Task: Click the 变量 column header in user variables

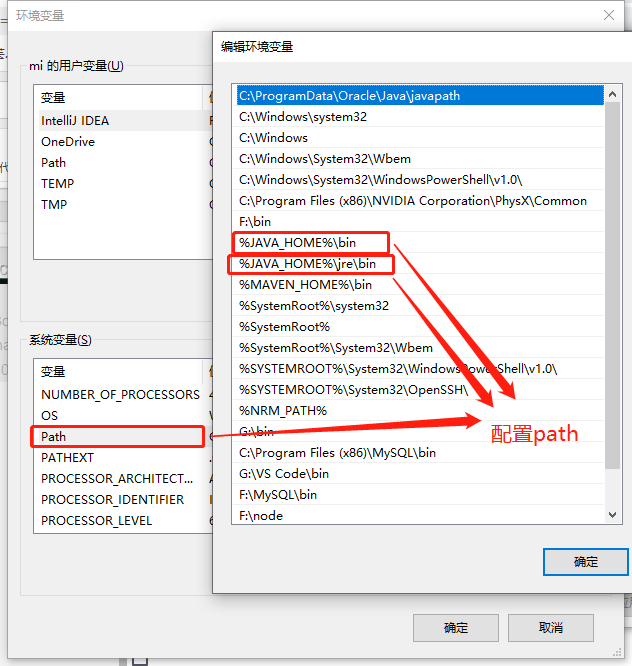Action: point(118,98)
